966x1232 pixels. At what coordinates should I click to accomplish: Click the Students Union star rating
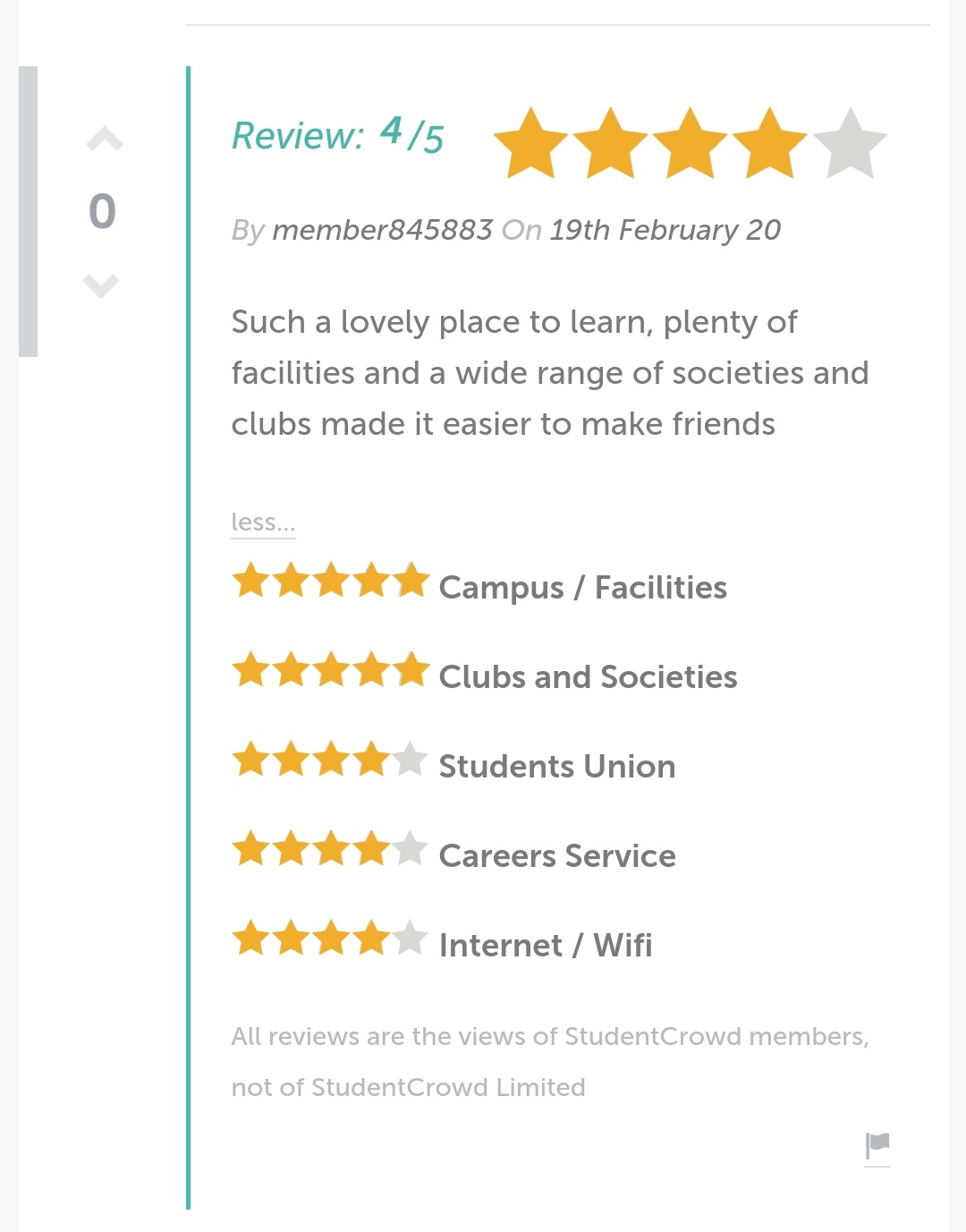(331, 760)
